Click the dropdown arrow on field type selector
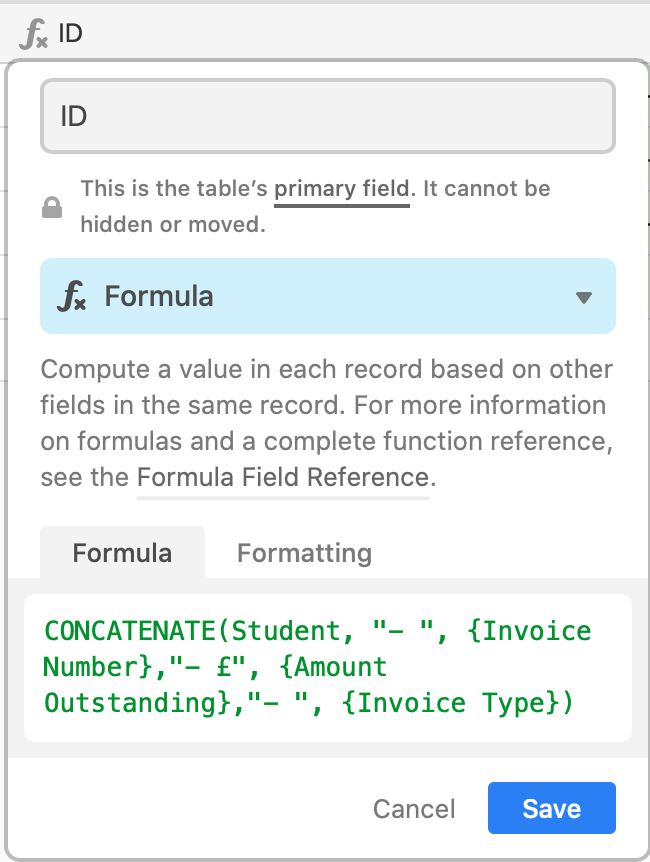650x862 pixels. (x=583, y=297)
